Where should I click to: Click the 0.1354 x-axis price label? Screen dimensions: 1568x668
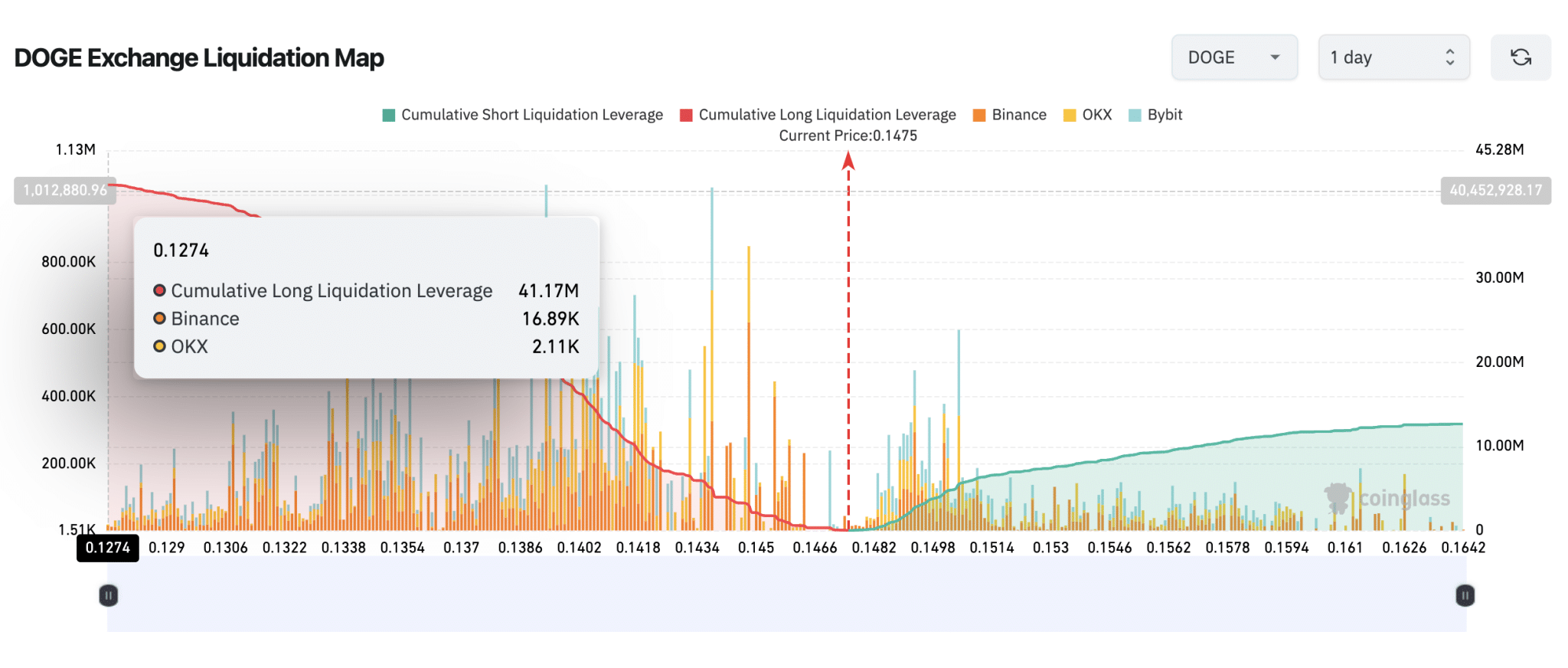point(403,548)
